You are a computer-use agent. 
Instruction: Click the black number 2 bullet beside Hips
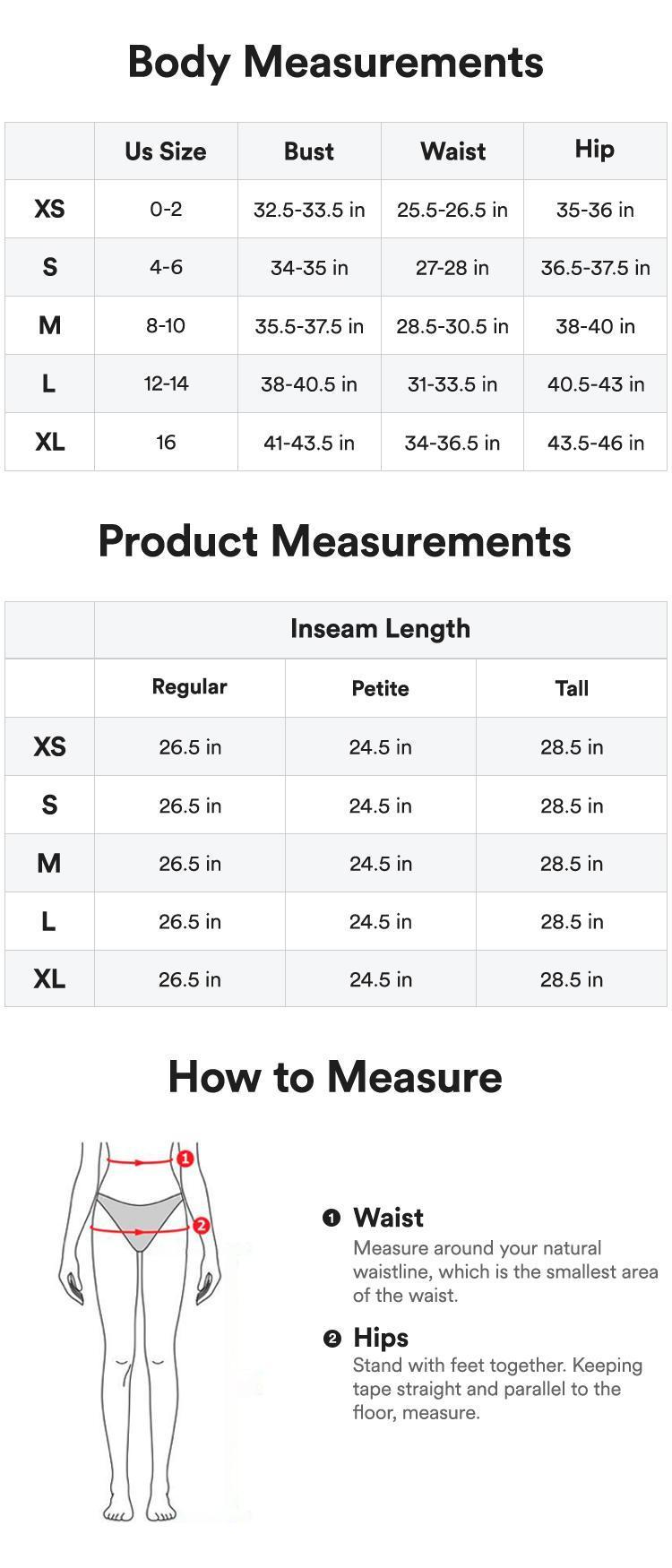click(332, 1339)
